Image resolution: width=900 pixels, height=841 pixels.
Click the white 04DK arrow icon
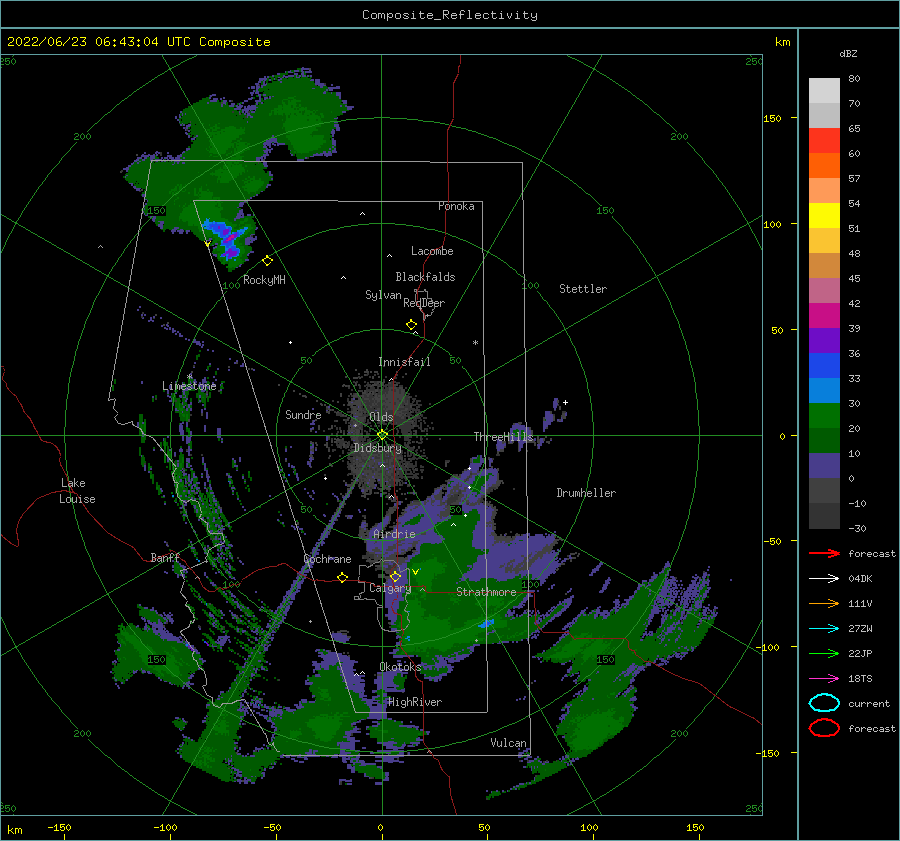(824, 579)
